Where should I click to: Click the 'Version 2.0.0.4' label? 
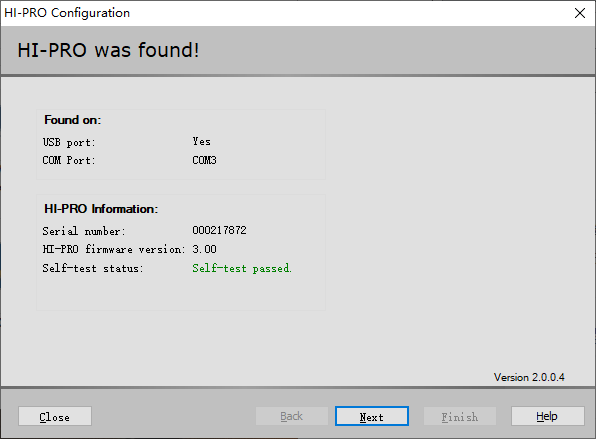[x=529, y=377]
